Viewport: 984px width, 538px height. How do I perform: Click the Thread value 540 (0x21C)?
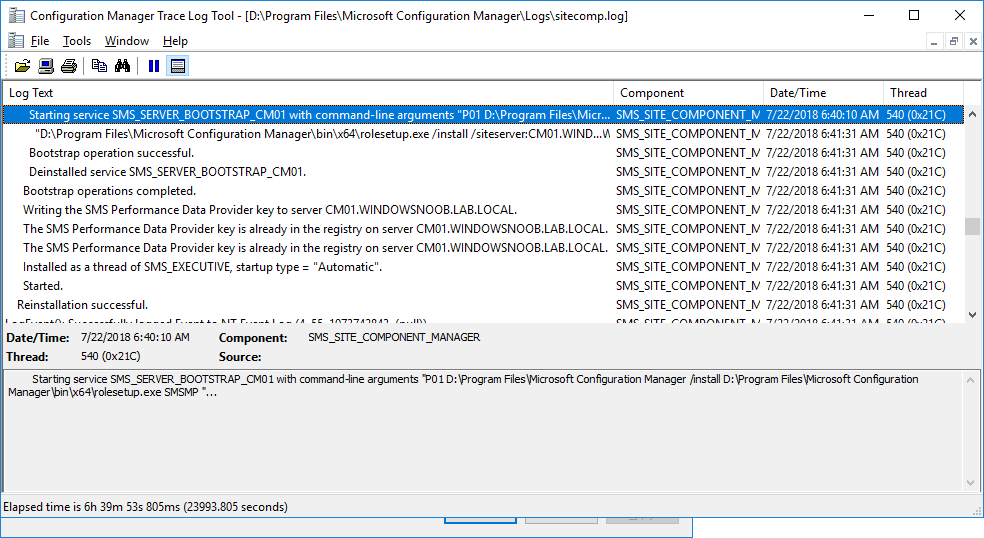pyautogui.click(x=110, y=356)
